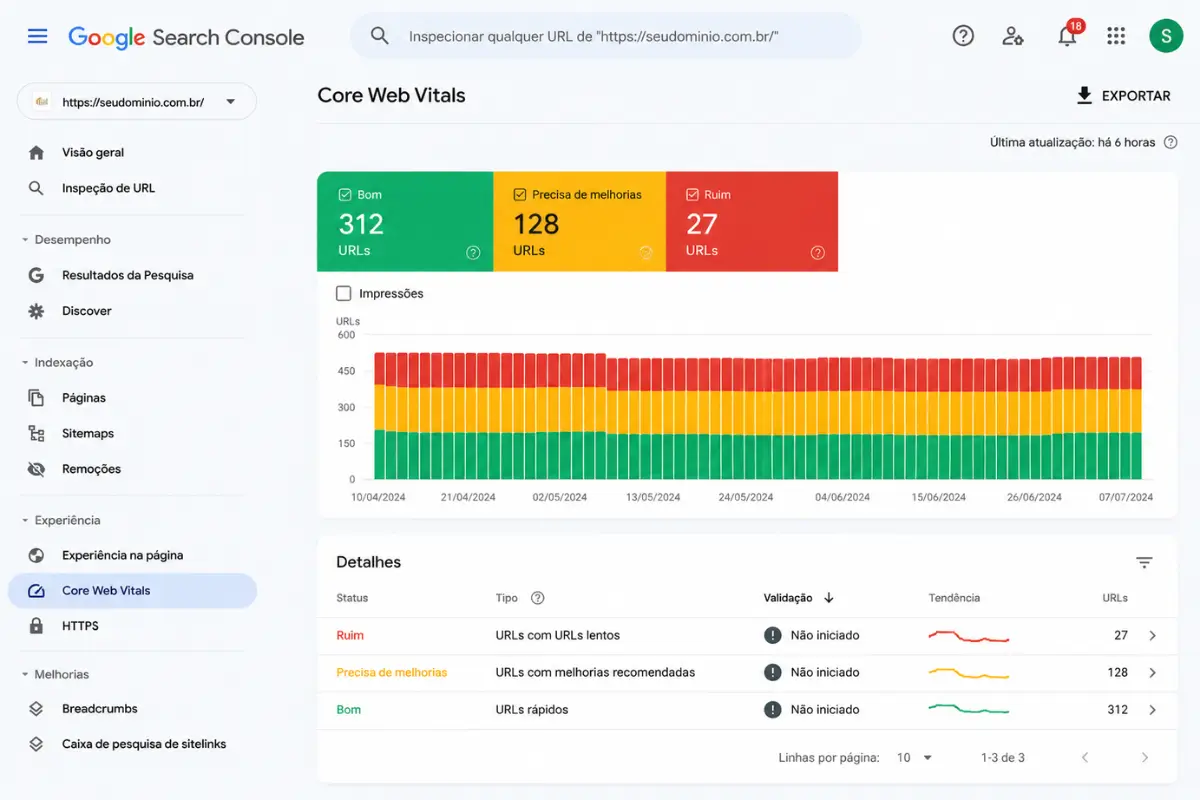Open the Detalhes filter icon
This screenshot has width=1200, height=800.
[1145, 562]
